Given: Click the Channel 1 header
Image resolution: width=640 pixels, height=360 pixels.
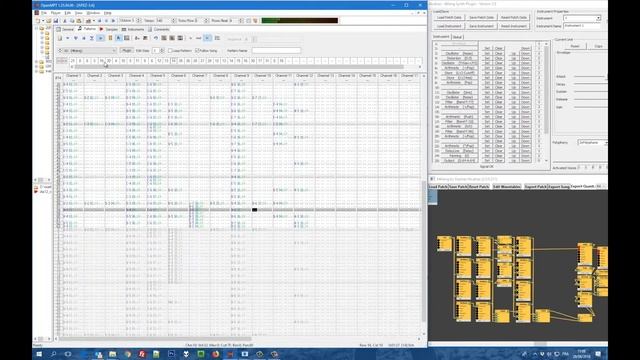Looking at the screenshot, I should (x=73, y=76).
